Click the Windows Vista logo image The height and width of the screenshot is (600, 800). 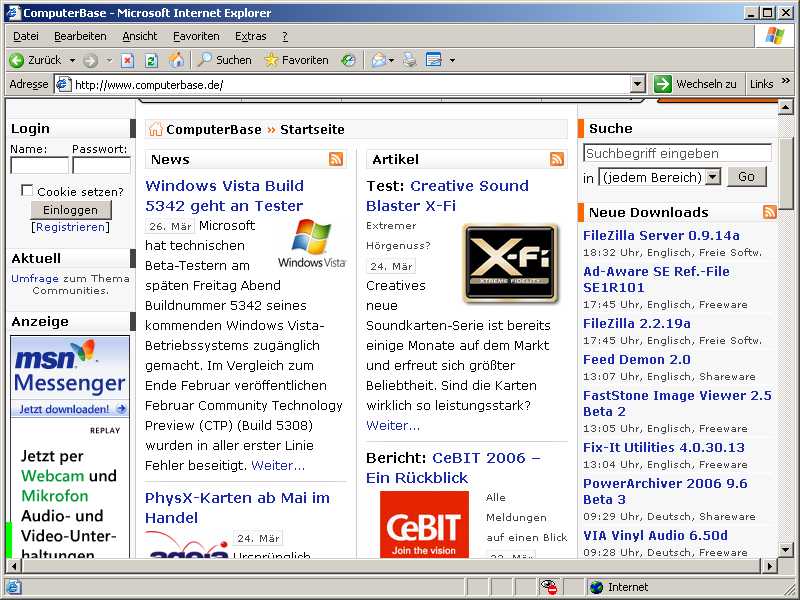[x=312, y=244]
